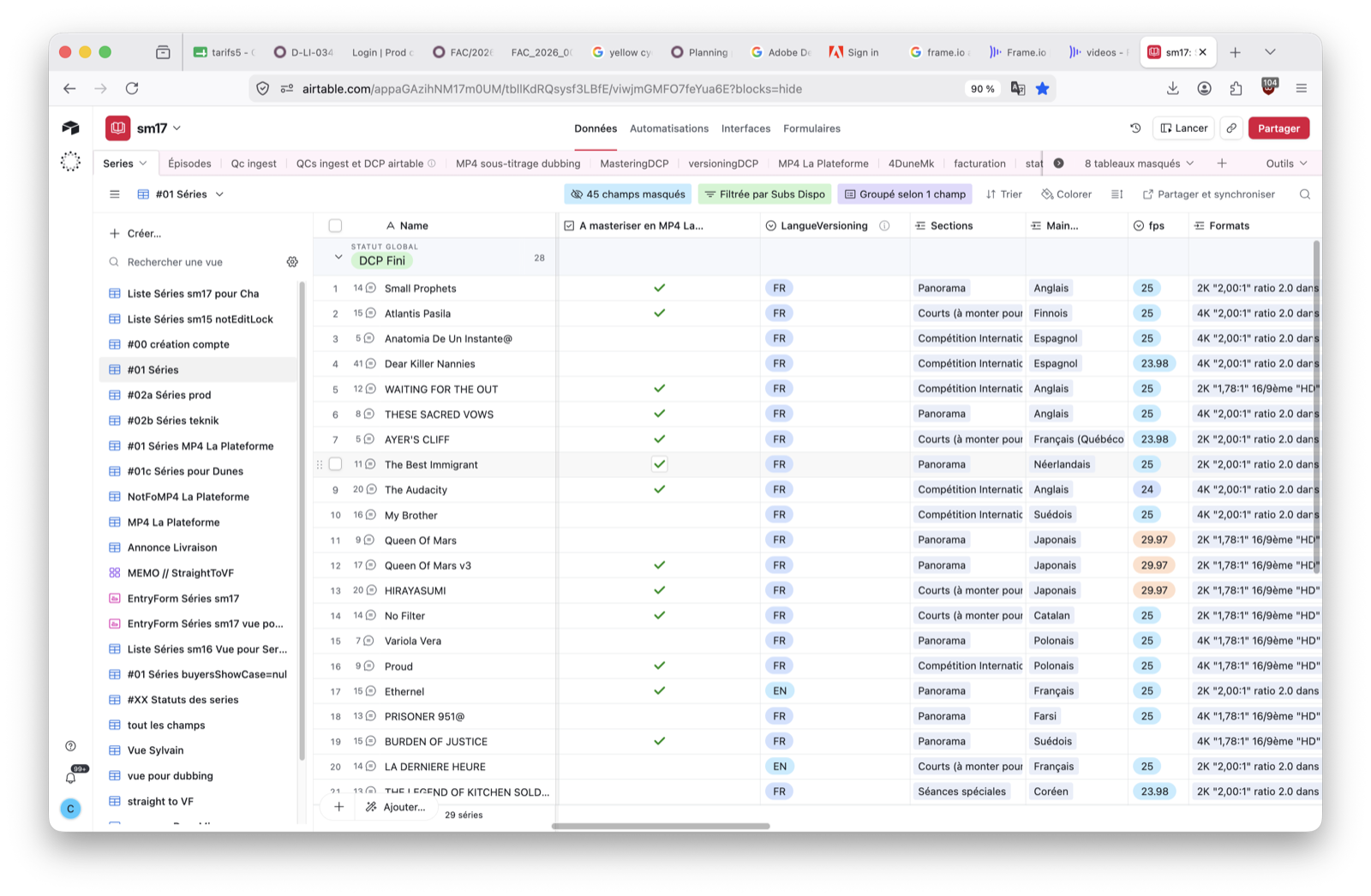This screenshot has width=1371, height=896.
Task: Add new record plus icon at bottom
Action: [x=339, y=807]
